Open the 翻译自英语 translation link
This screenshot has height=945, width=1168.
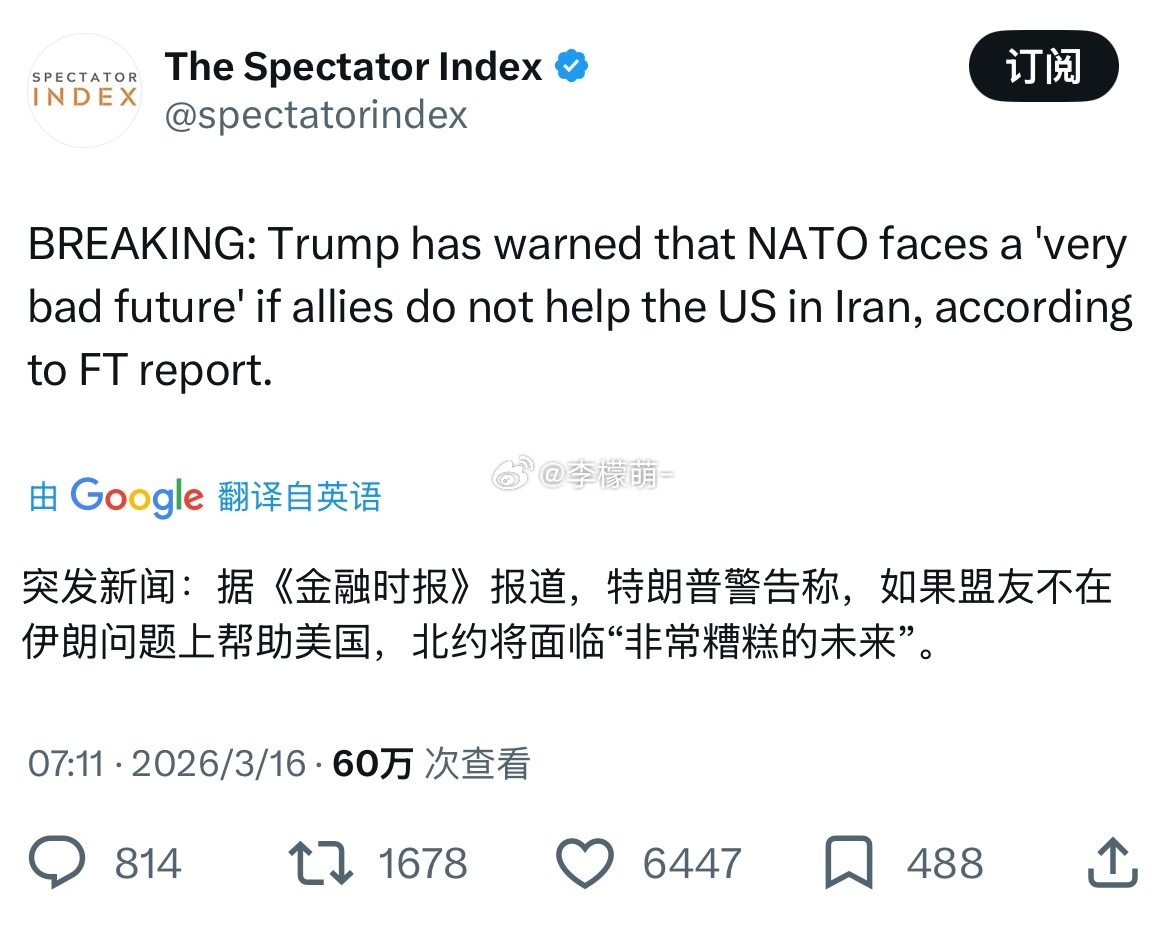coord(296,497)
